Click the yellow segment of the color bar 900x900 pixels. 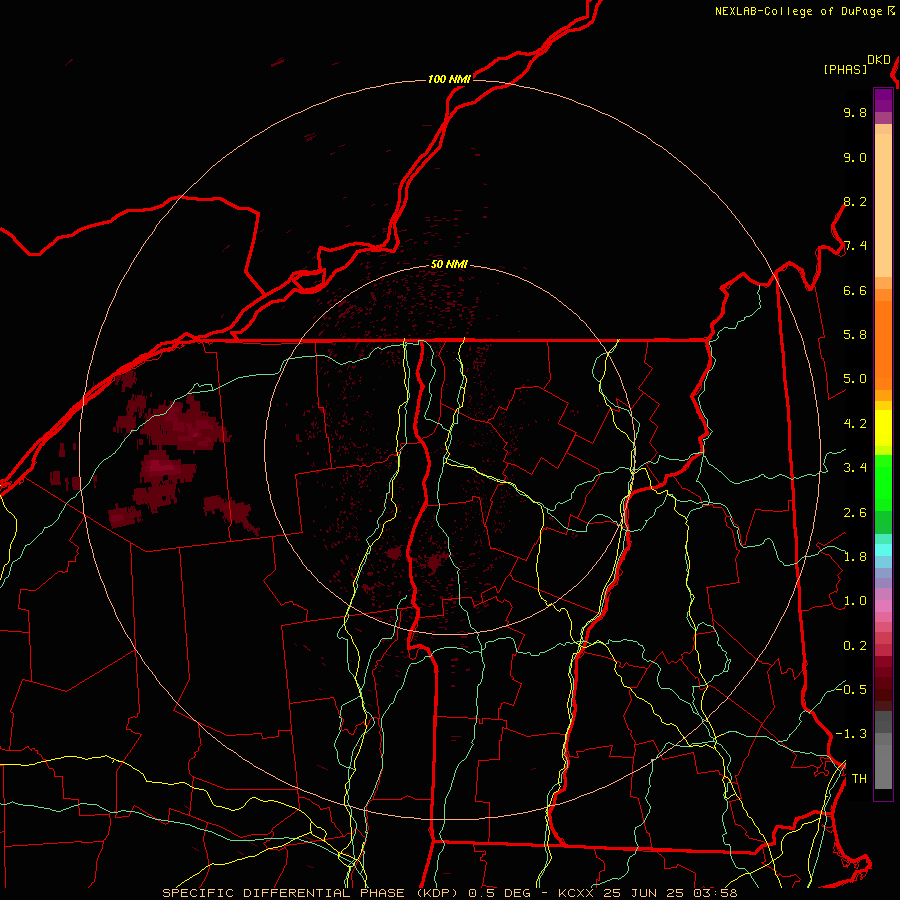click(883, 428)
